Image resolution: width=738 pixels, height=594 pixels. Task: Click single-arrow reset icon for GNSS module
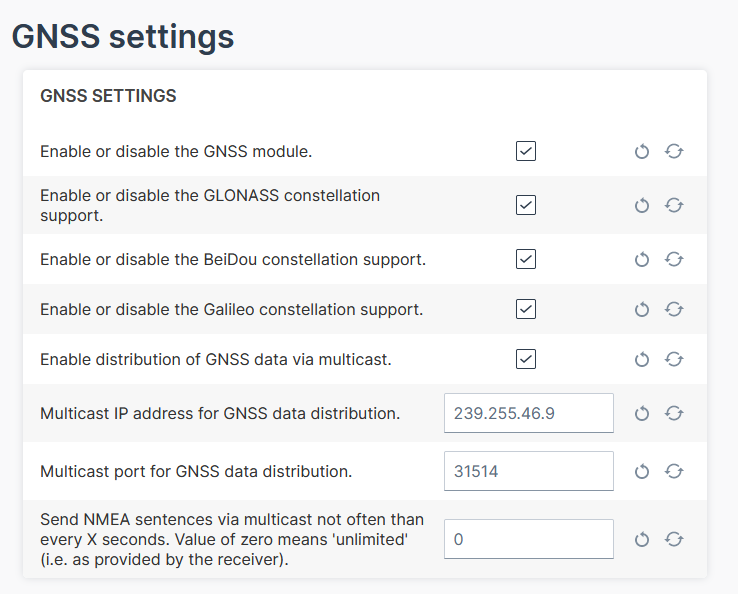[x=642, y=152]
